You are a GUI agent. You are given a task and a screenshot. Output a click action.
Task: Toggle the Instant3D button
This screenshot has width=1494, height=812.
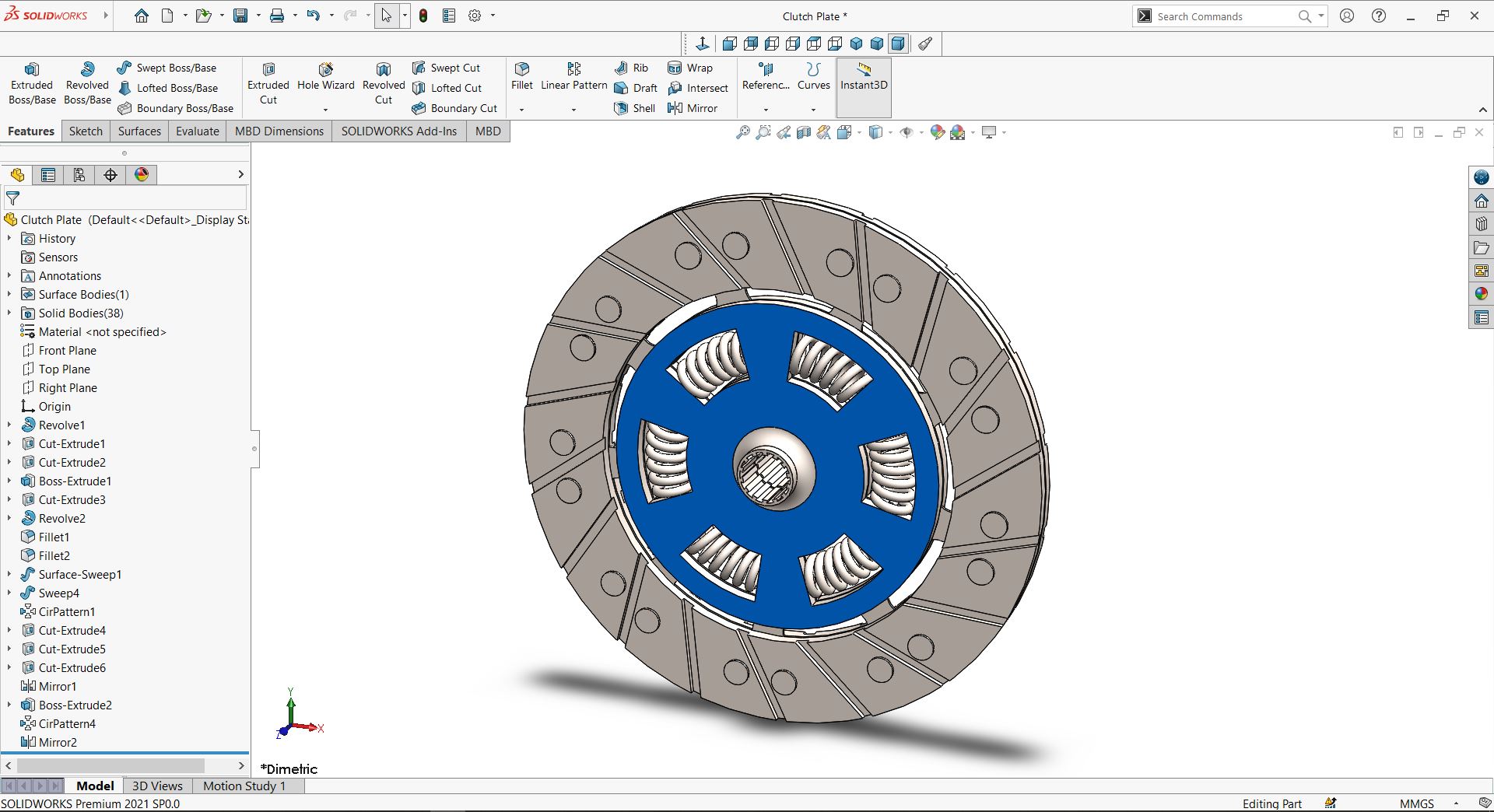point(864,86)
